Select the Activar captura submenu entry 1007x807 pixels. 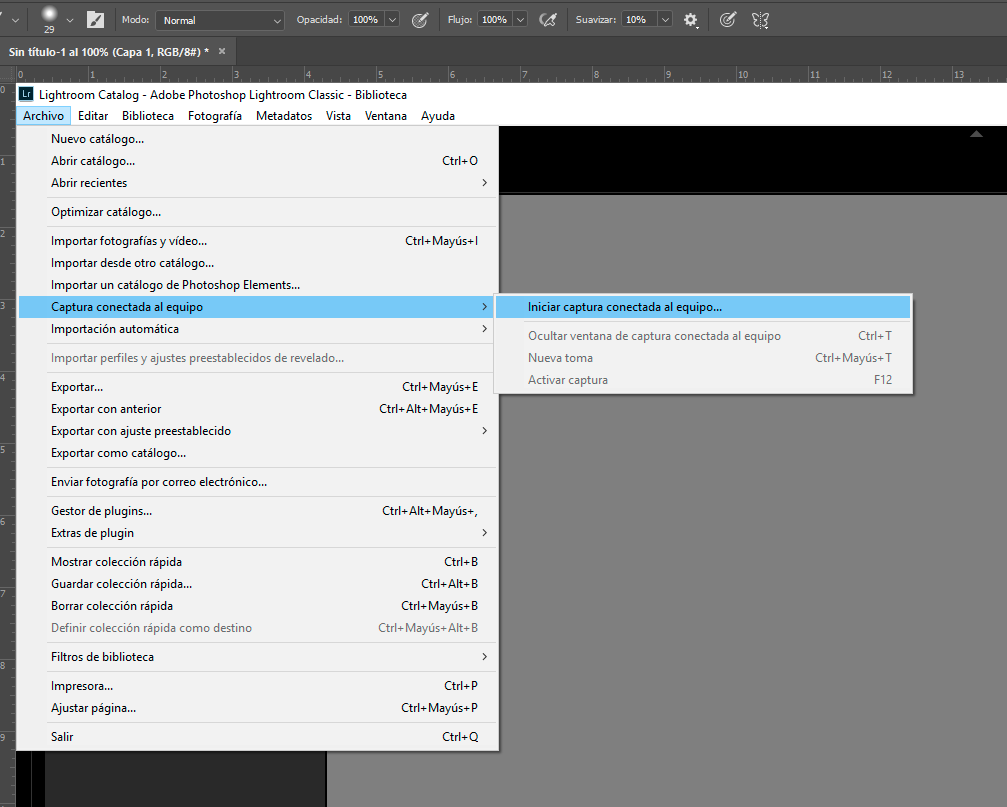[x=703, y=379]
